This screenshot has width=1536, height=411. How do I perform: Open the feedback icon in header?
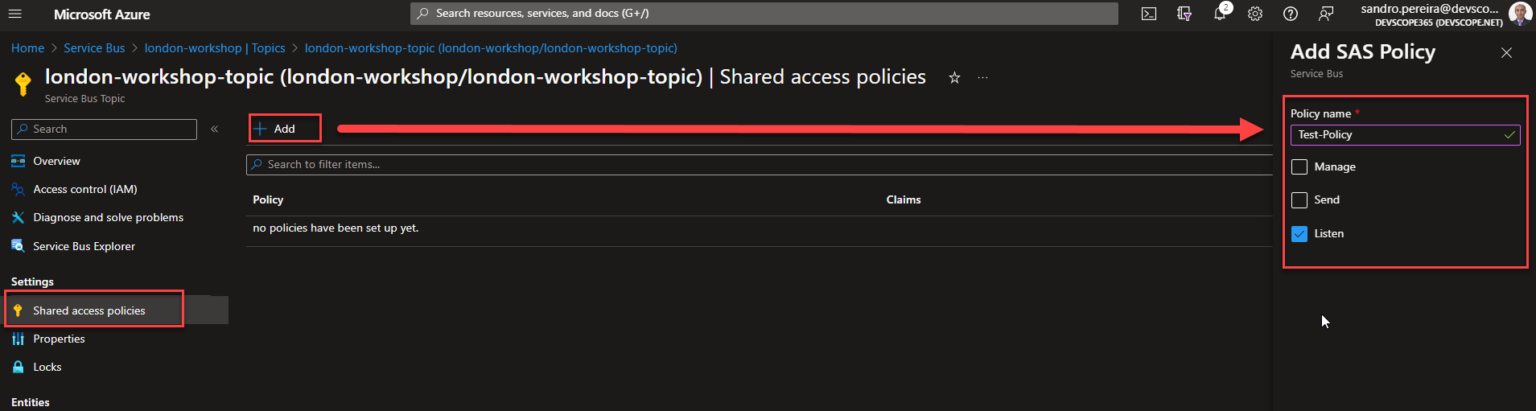(x=1326, y=14)
